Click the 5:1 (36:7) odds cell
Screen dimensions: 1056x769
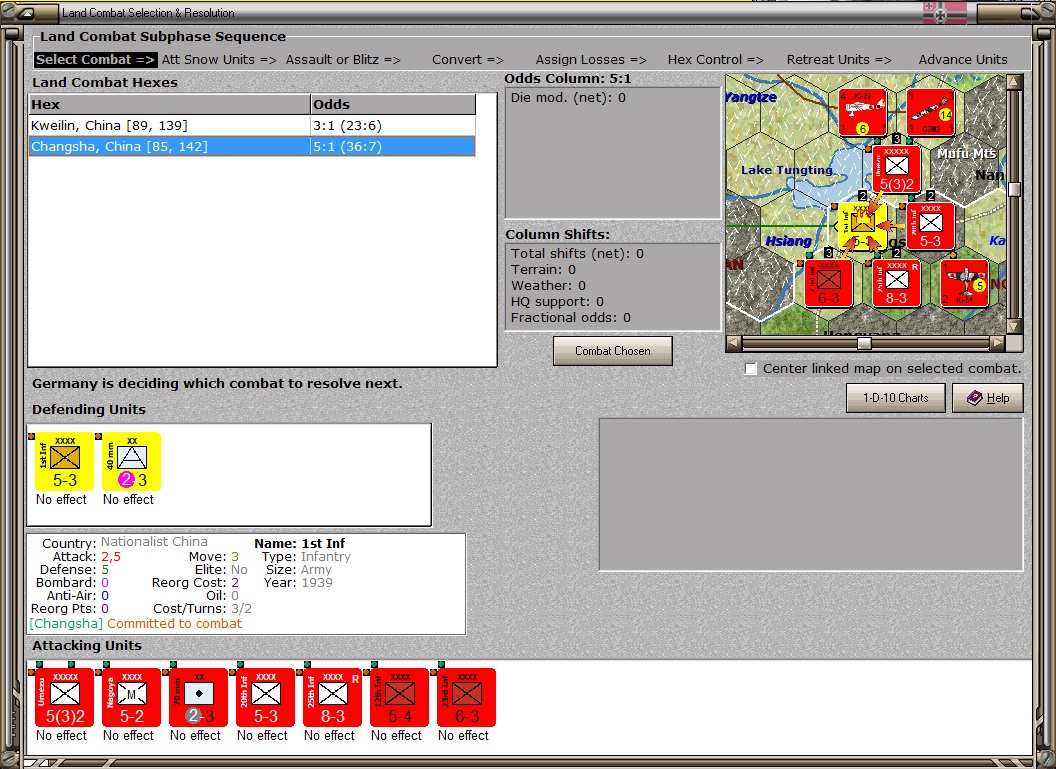[393, 146]
